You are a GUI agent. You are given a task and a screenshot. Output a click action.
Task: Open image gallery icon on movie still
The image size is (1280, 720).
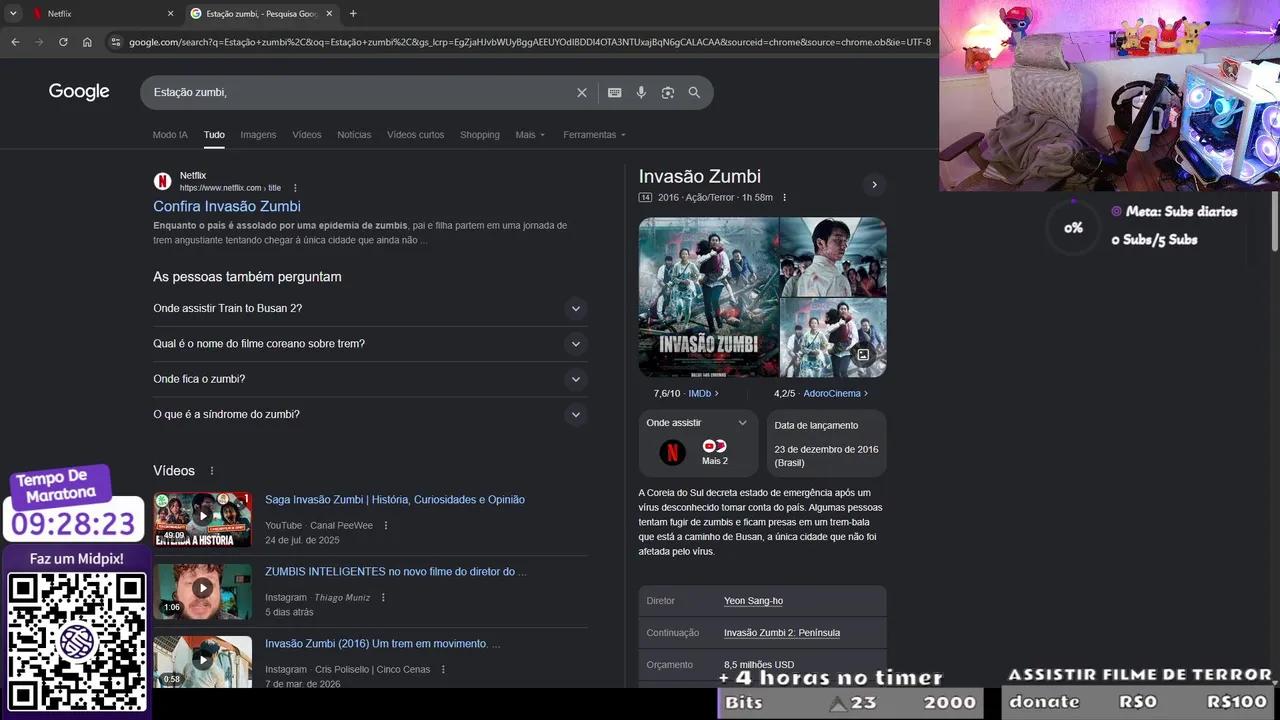[x=863, y=354]
